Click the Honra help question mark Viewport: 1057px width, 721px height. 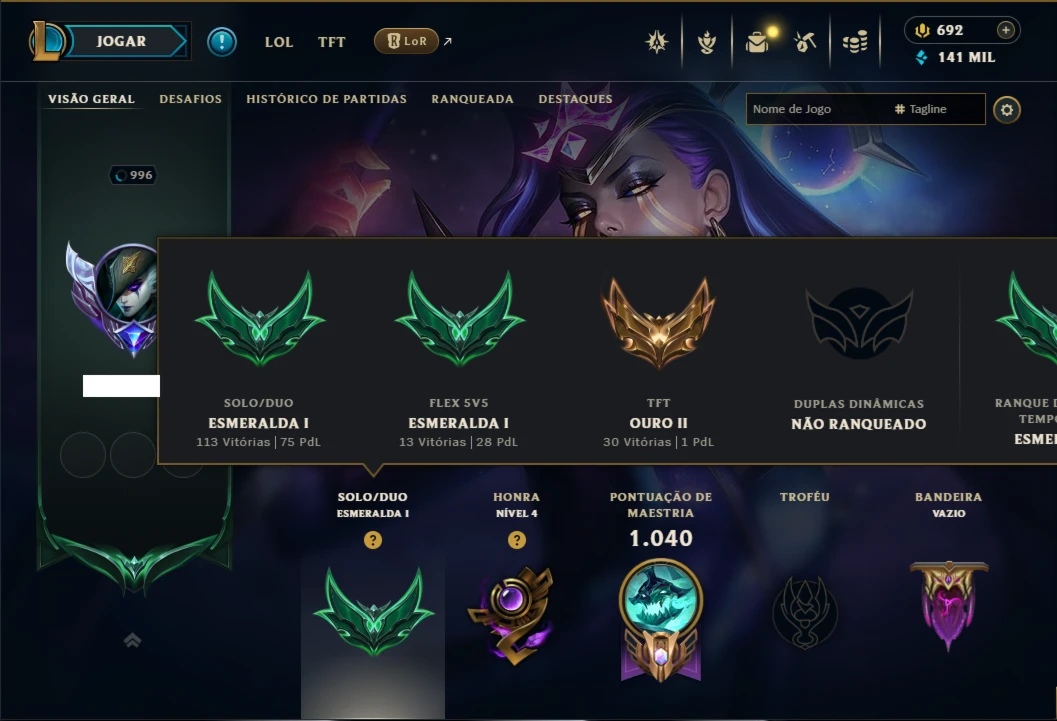coord(517,540)
